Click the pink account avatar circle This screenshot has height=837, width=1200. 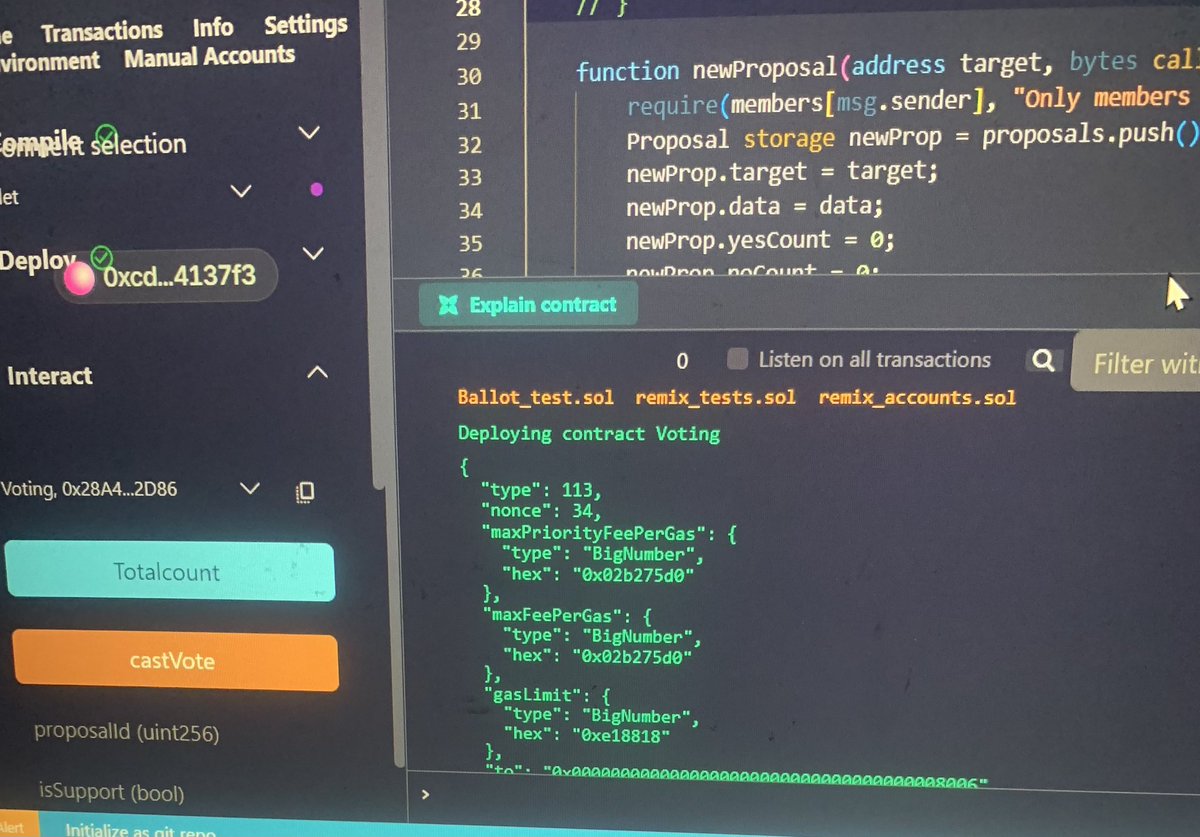tap(79, 278)
